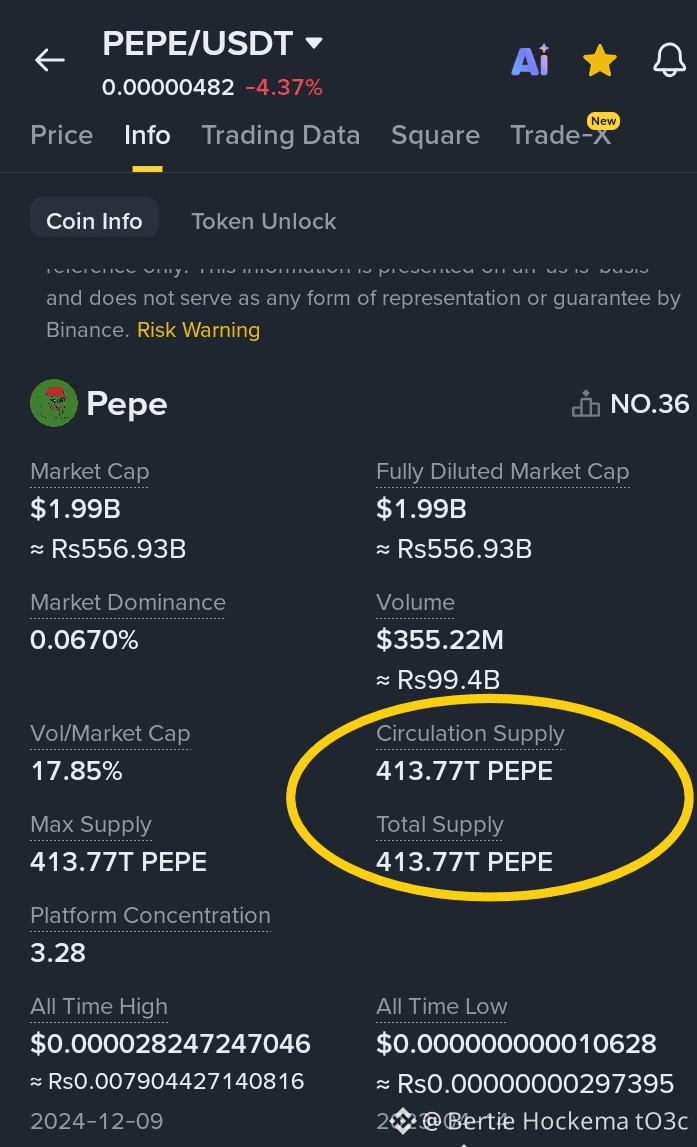Tap the Market Cap label

click(x=90, y=471)
